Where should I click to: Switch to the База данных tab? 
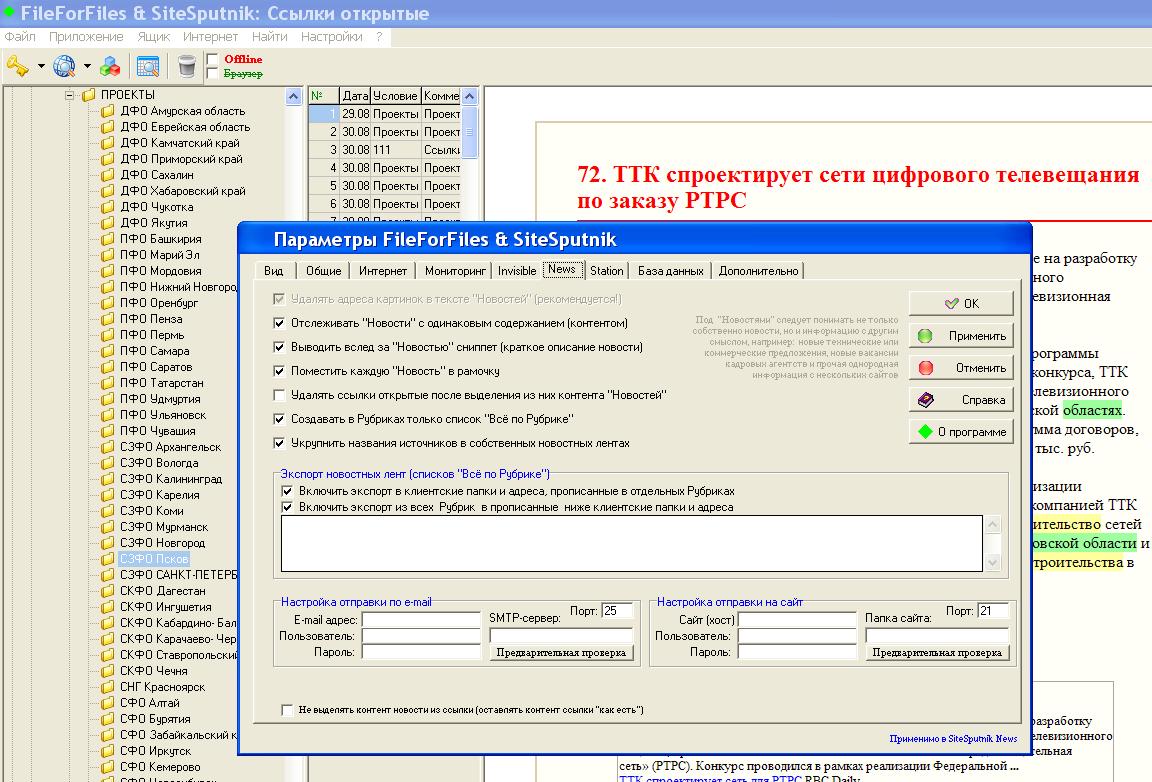coord(671,270)
